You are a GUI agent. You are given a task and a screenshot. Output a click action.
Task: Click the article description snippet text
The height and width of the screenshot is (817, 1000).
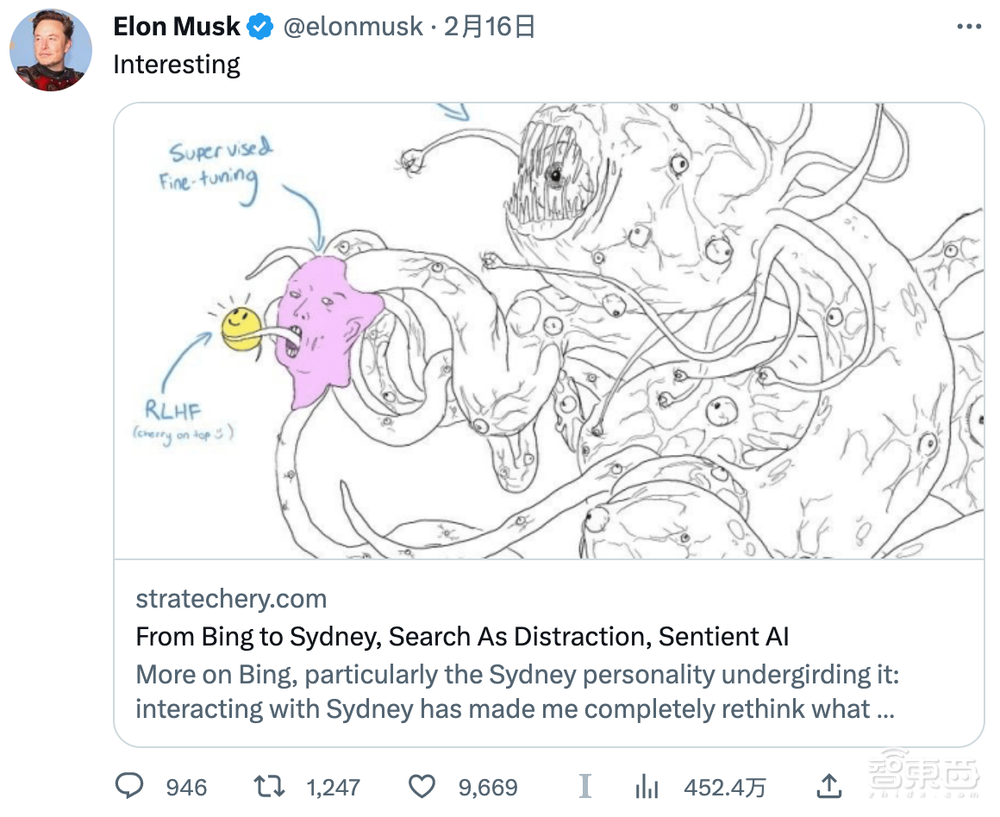coord(516,692)
